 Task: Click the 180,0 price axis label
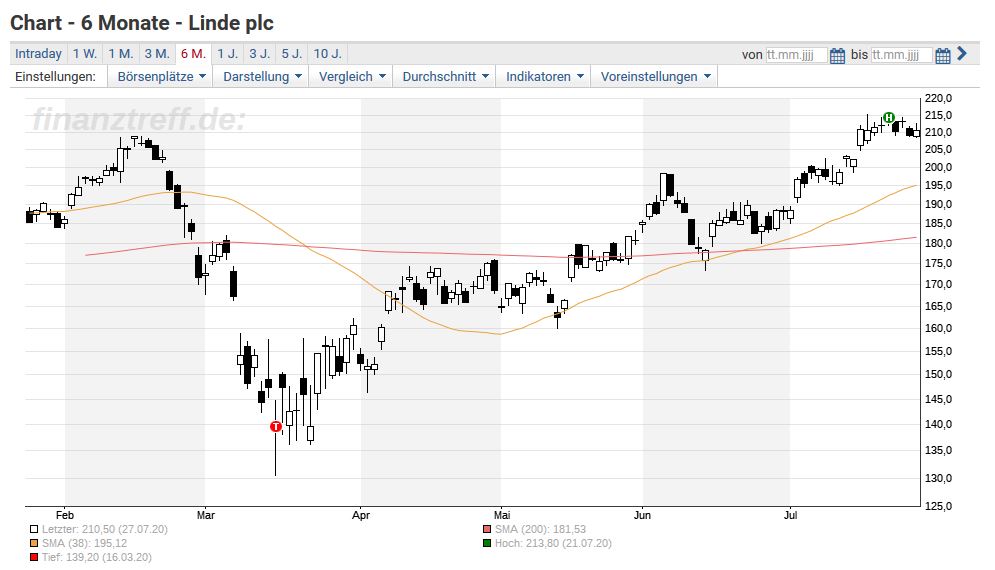939,243
